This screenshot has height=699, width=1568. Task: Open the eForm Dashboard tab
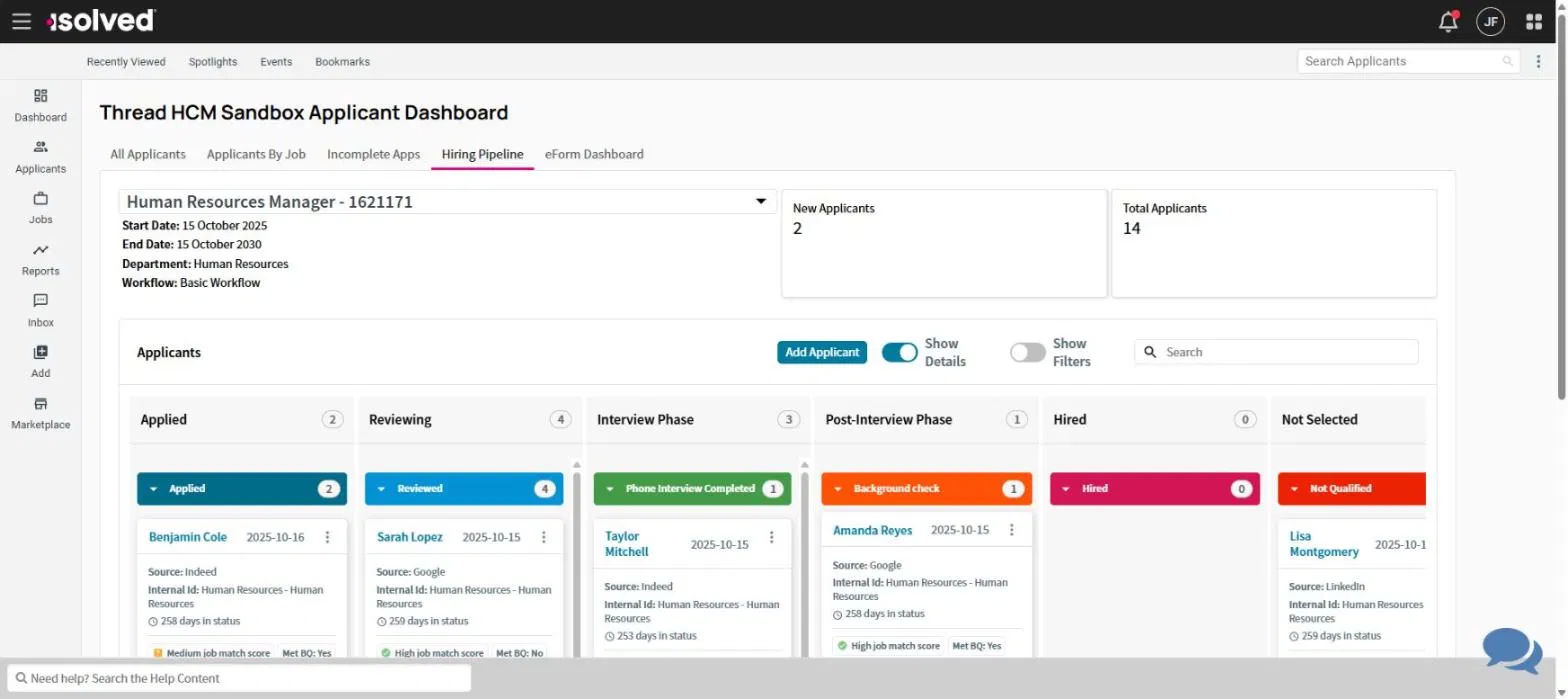coord(594,154)
